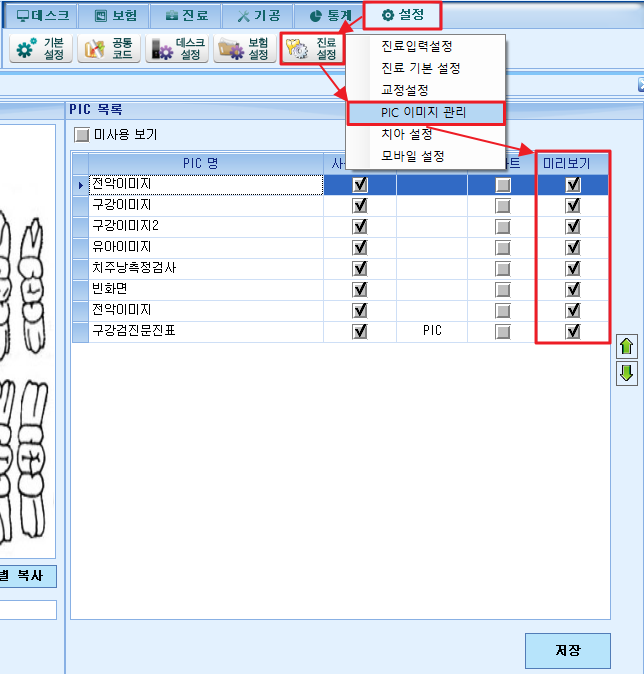Open the 보험설정 toolbar icon
644x674 pixels.
coord(245,49)
